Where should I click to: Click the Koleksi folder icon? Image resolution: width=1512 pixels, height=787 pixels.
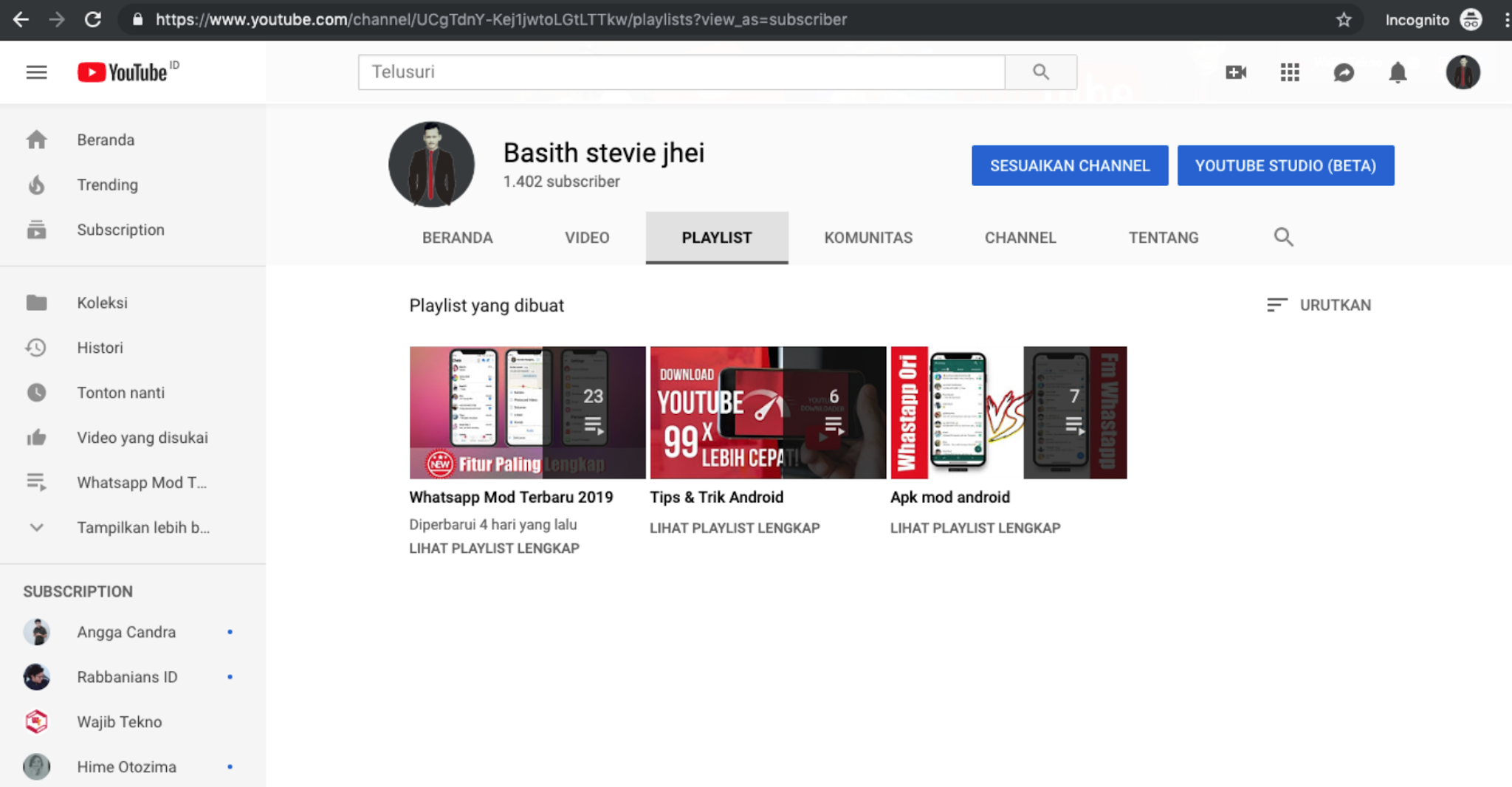click(x=36, y=303)
